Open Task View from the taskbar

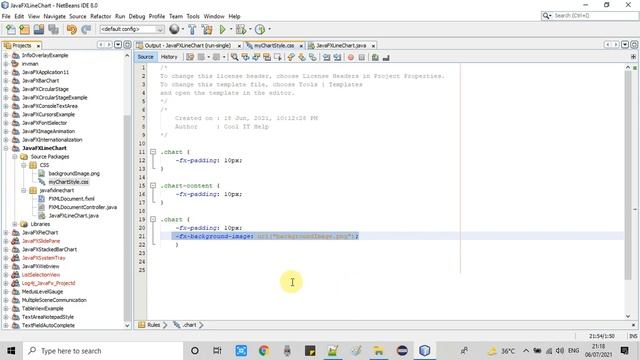[217, 351]
